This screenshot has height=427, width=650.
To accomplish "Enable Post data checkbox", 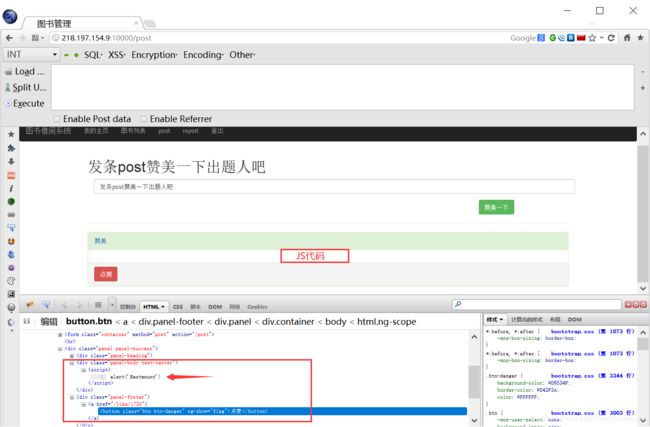I will click(56, 119).
